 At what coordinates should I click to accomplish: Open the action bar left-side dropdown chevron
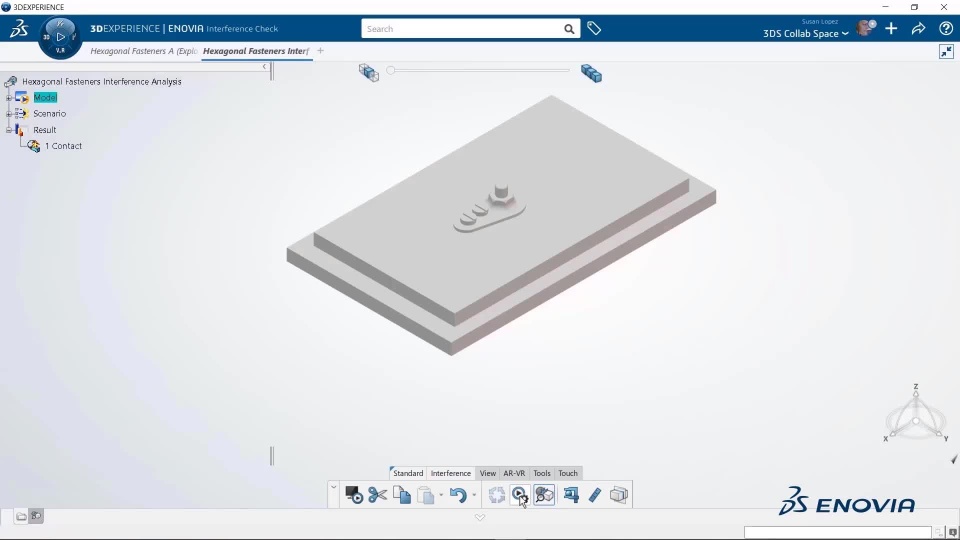pos(334,487)
